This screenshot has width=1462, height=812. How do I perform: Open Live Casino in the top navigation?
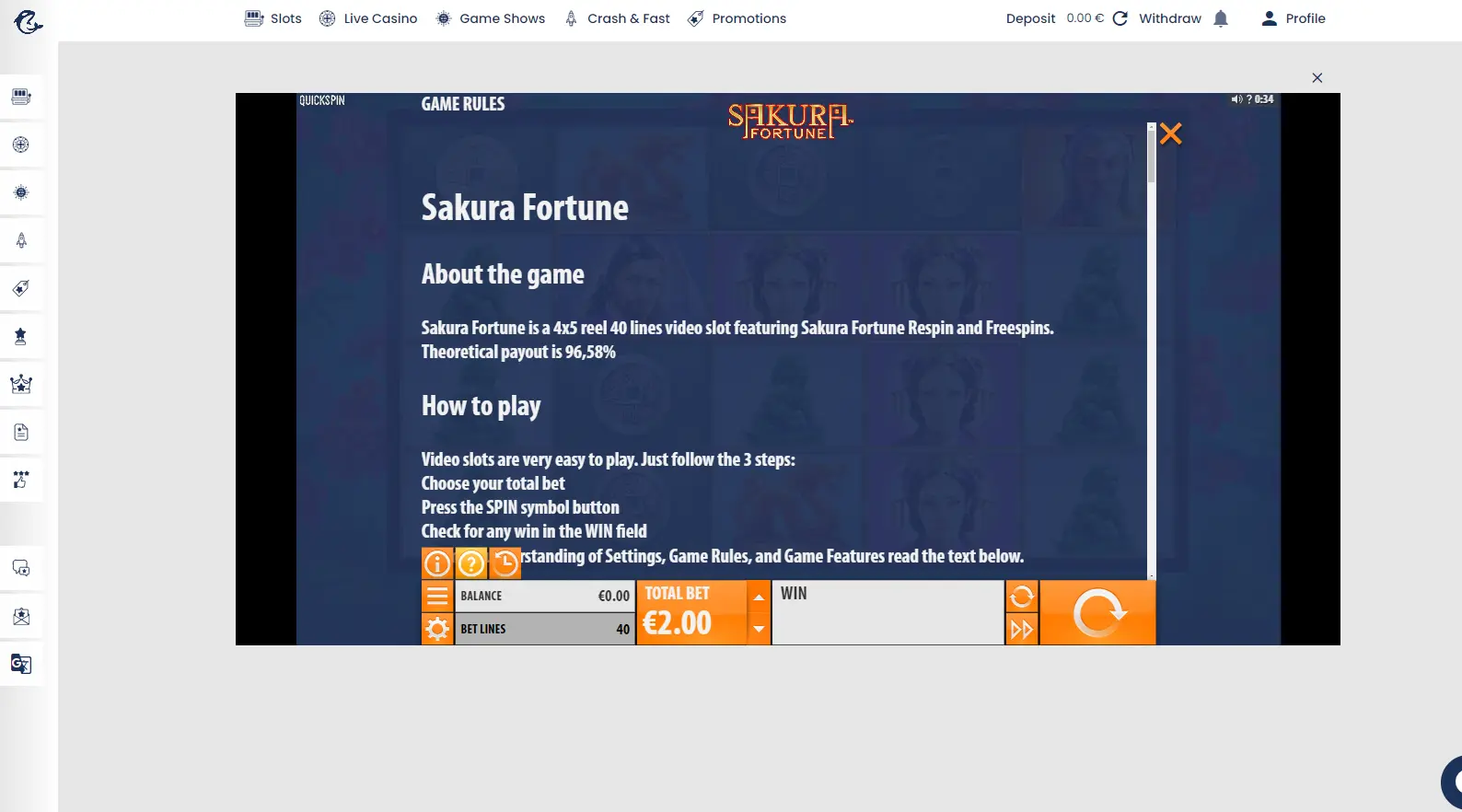(368, 18)
